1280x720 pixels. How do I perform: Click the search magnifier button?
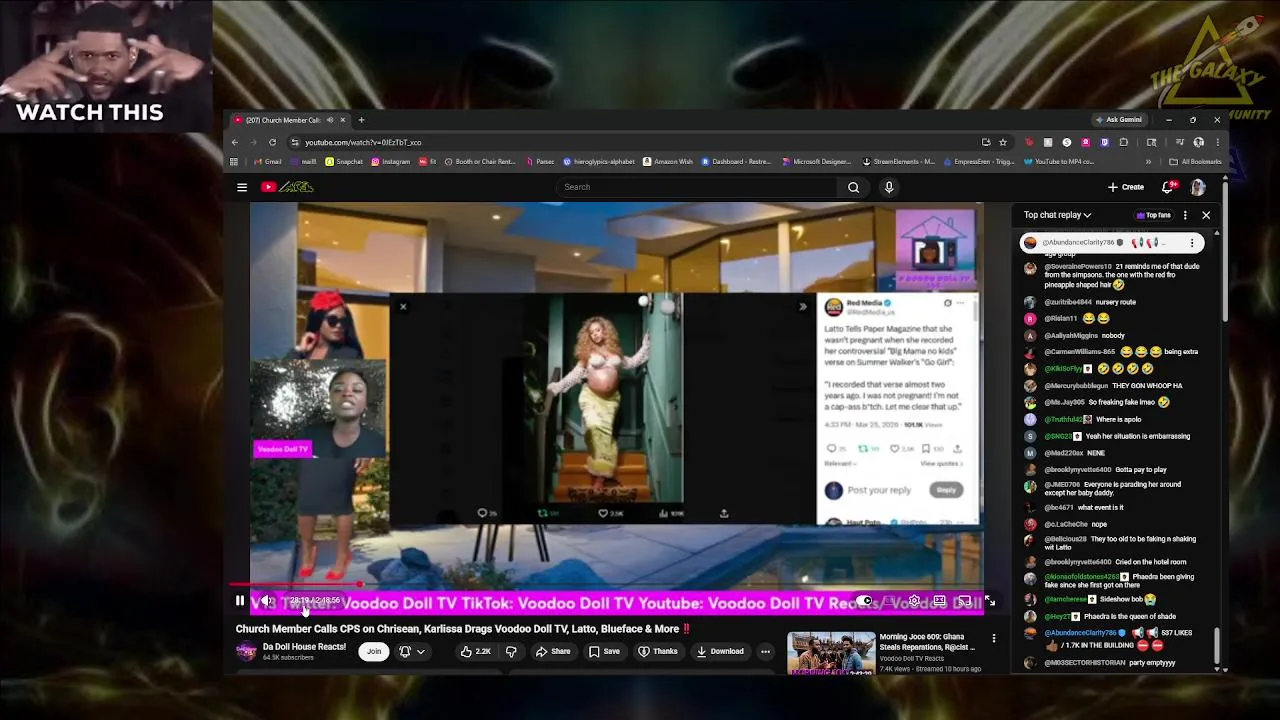coord(853,187)
